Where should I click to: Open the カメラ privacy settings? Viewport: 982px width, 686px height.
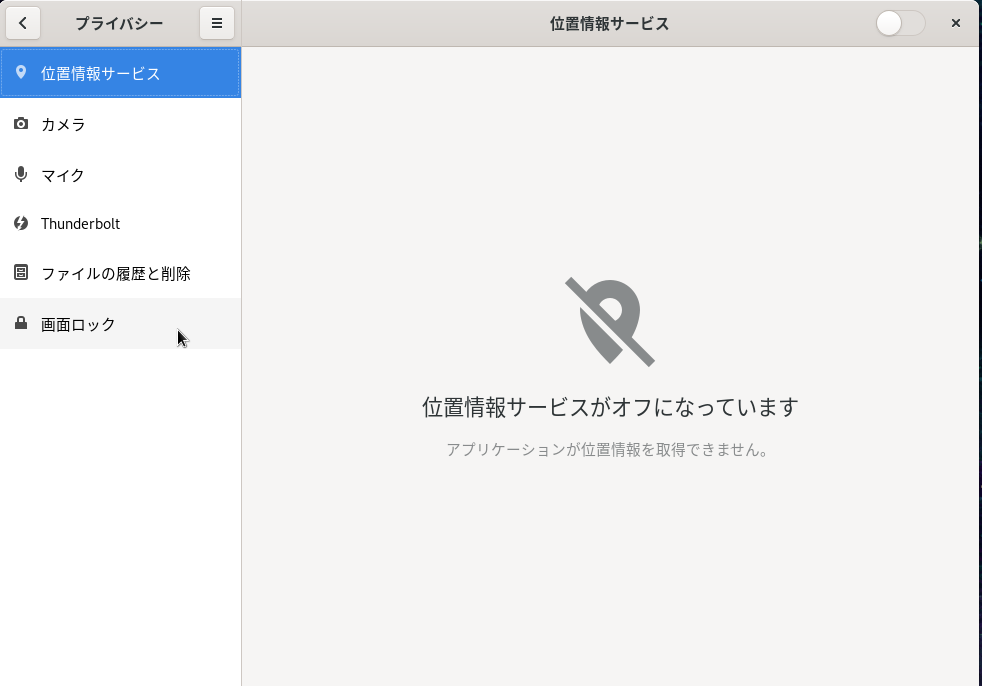coord(63,125)
